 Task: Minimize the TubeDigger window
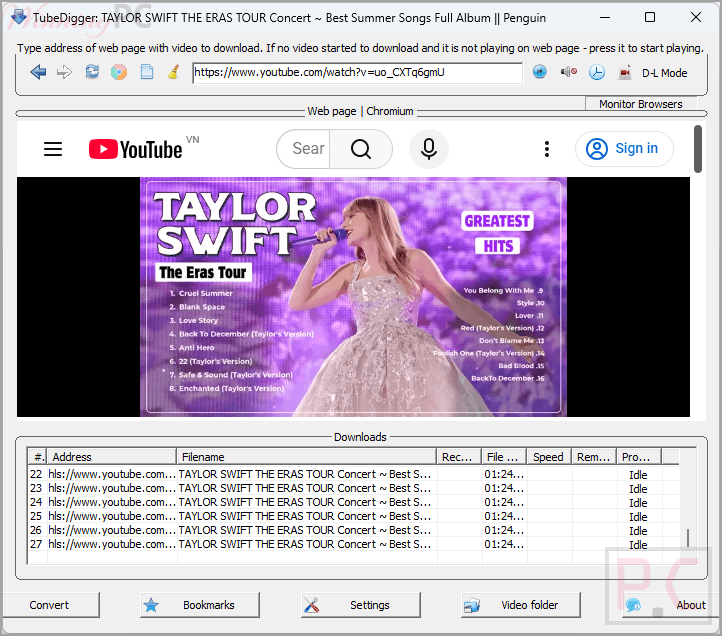click(x=605, y=18)
